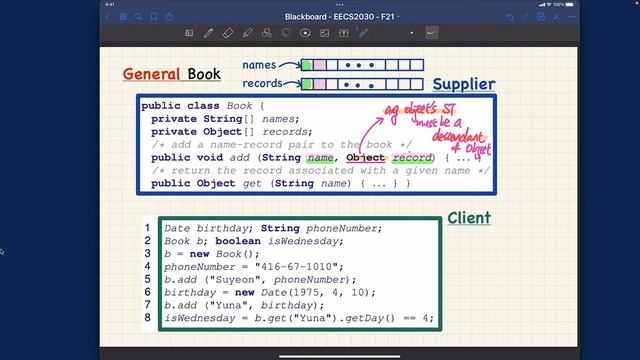Select the Image insert tool

coord(324,33)
